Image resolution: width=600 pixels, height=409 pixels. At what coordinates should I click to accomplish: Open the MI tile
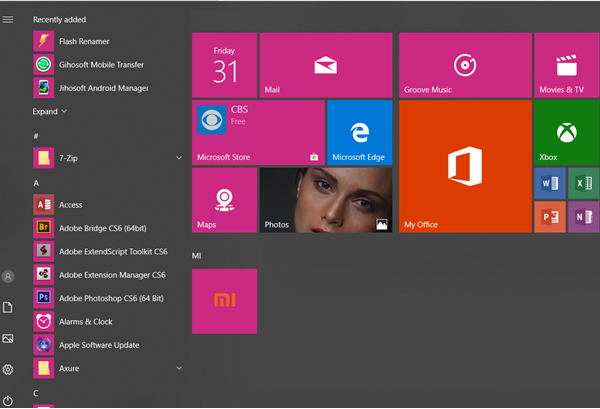pyautogui.click(x=224, y=301)
